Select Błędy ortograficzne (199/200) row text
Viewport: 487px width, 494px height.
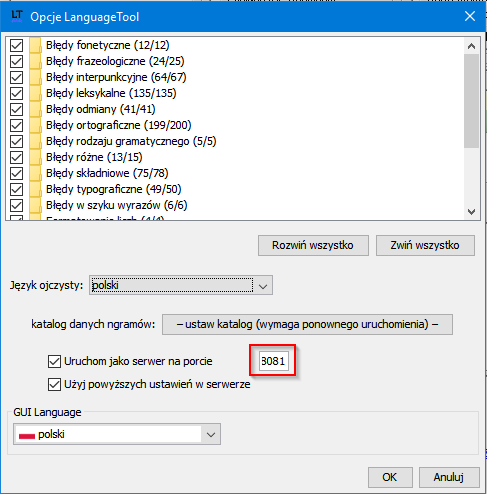119,125
